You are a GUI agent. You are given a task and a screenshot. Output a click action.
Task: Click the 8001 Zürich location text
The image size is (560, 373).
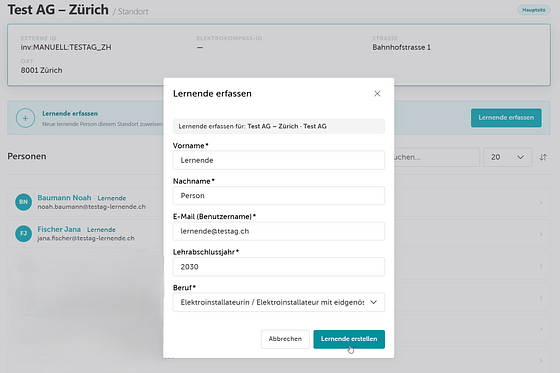tap(41, 70)
